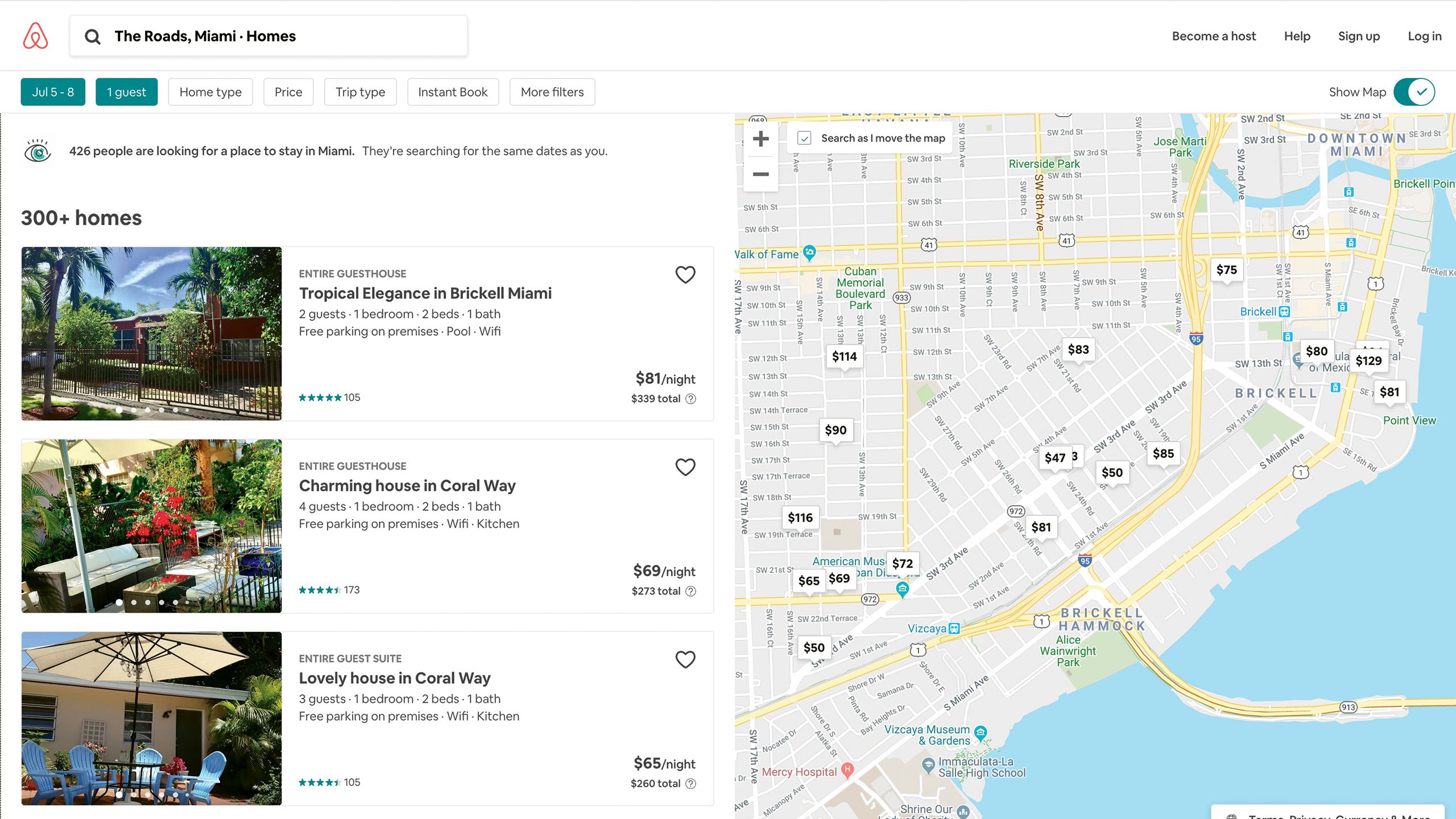
Task: Click the Vizcaya metro station icon
Action: coord(955,628)
